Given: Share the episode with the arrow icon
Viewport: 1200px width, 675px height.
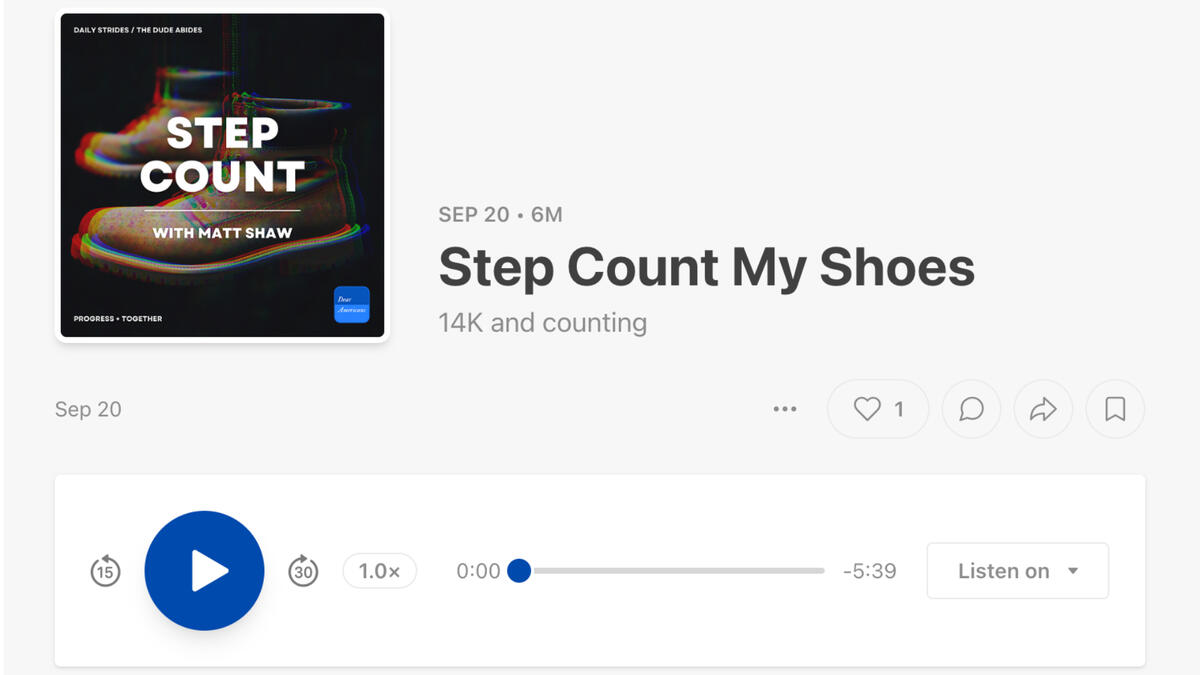Looking at the screenshot, I should point(1043,409).
